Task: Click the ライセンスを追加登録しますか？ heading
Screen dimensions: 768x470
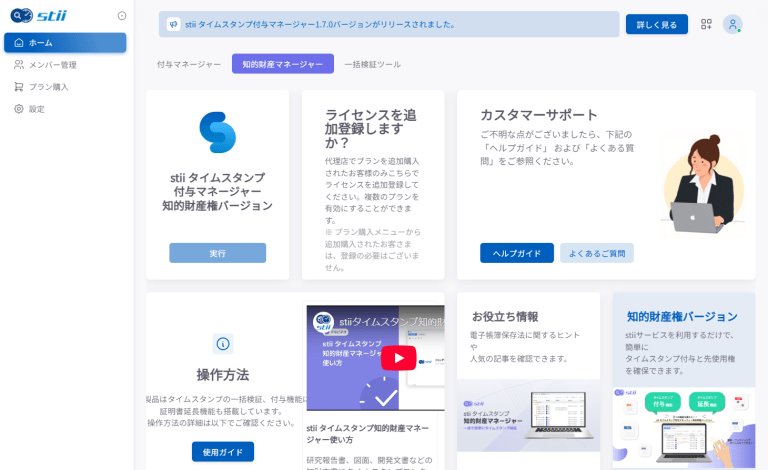Action: (x=371, y=129)
